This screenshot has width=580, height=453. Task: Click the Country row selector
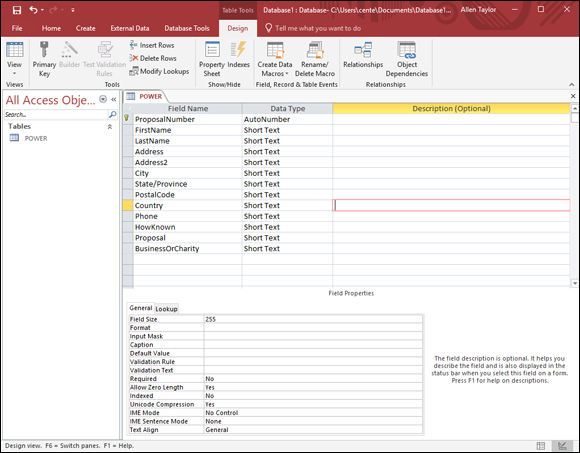[x=128, y=205]
